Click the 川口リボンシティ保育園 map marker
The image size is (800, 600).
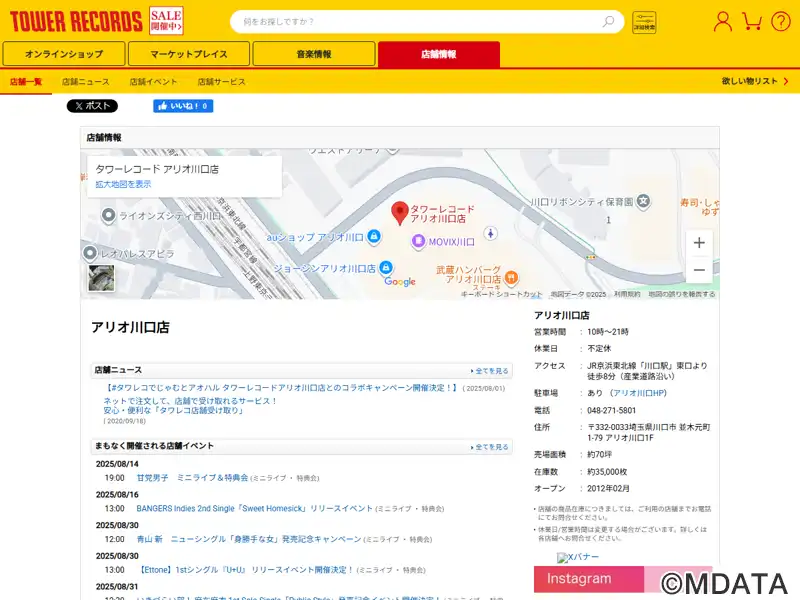point(643,201)
